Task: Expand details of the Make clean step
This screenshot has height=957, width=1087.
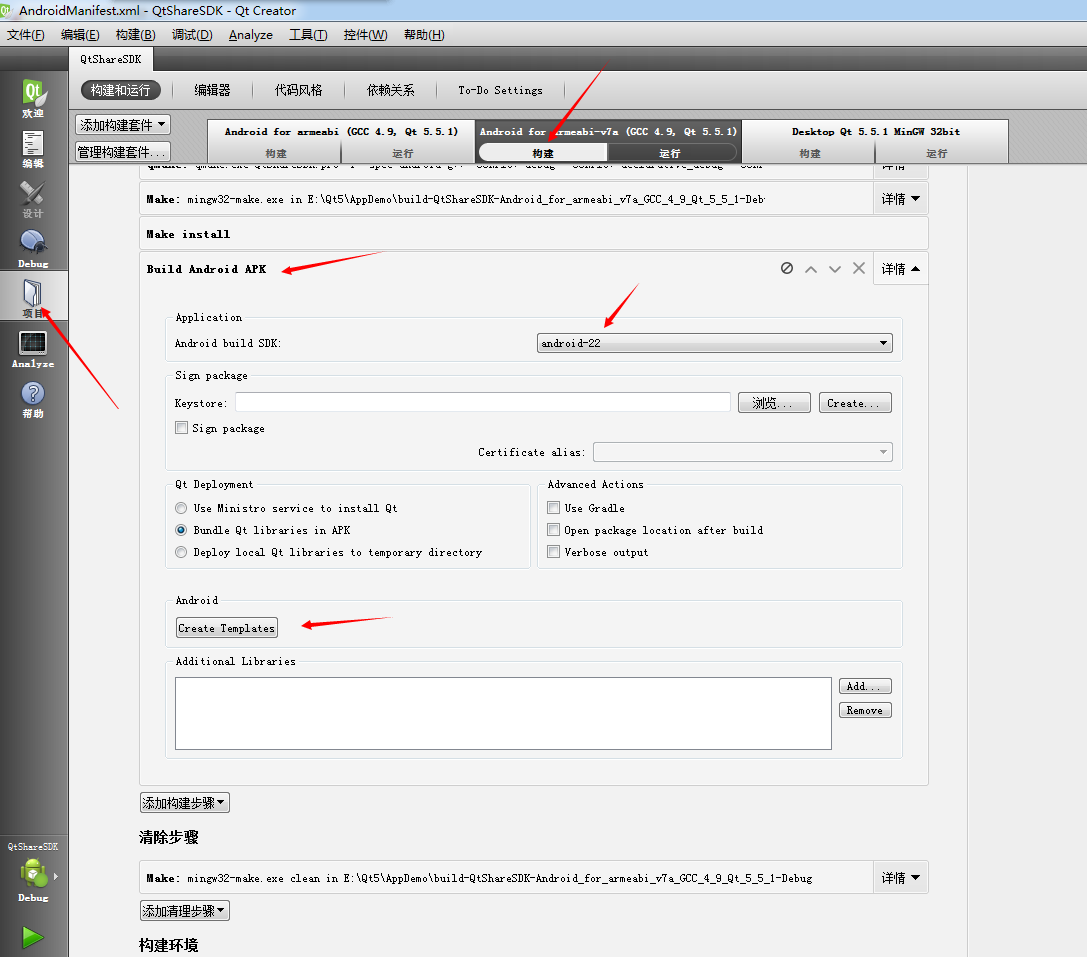Action: tap(901, 878)
